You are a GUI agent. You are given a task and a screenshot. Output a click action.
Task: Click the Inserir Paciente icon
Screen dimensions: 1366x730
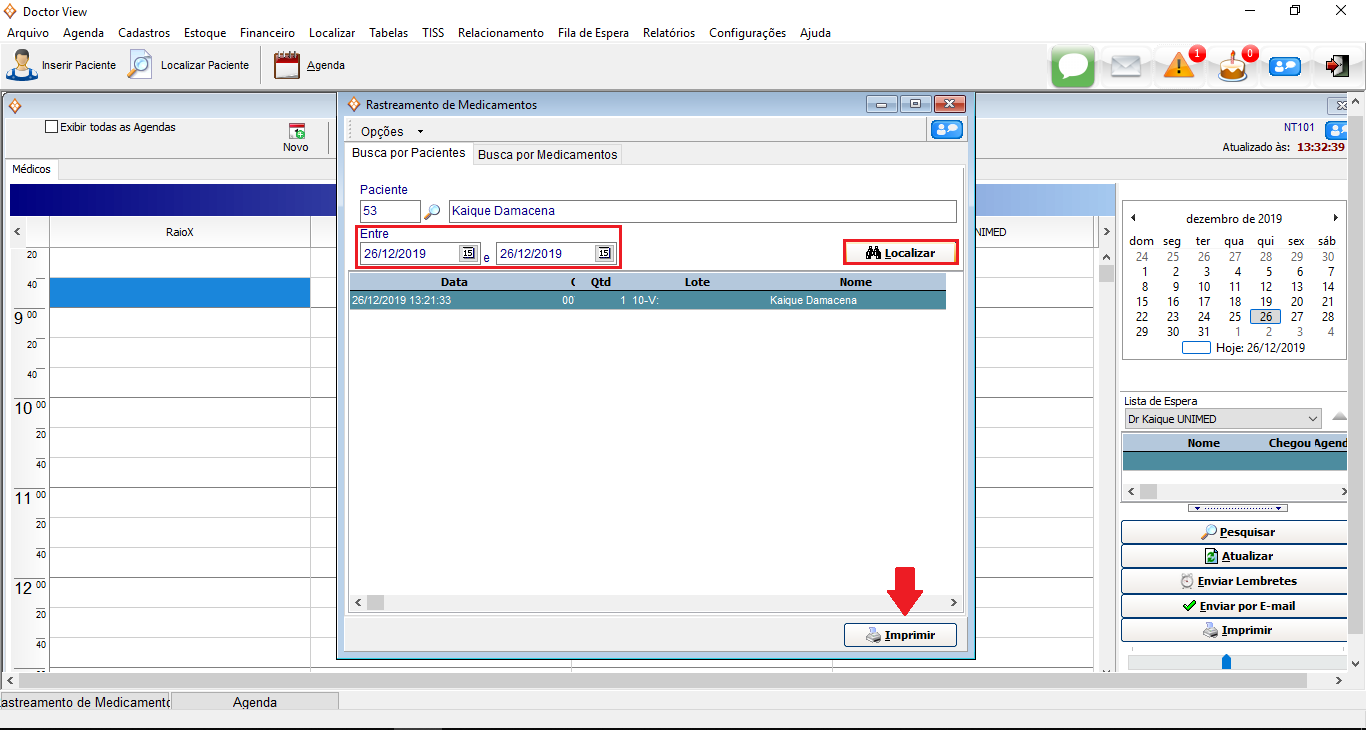[21, 65]
